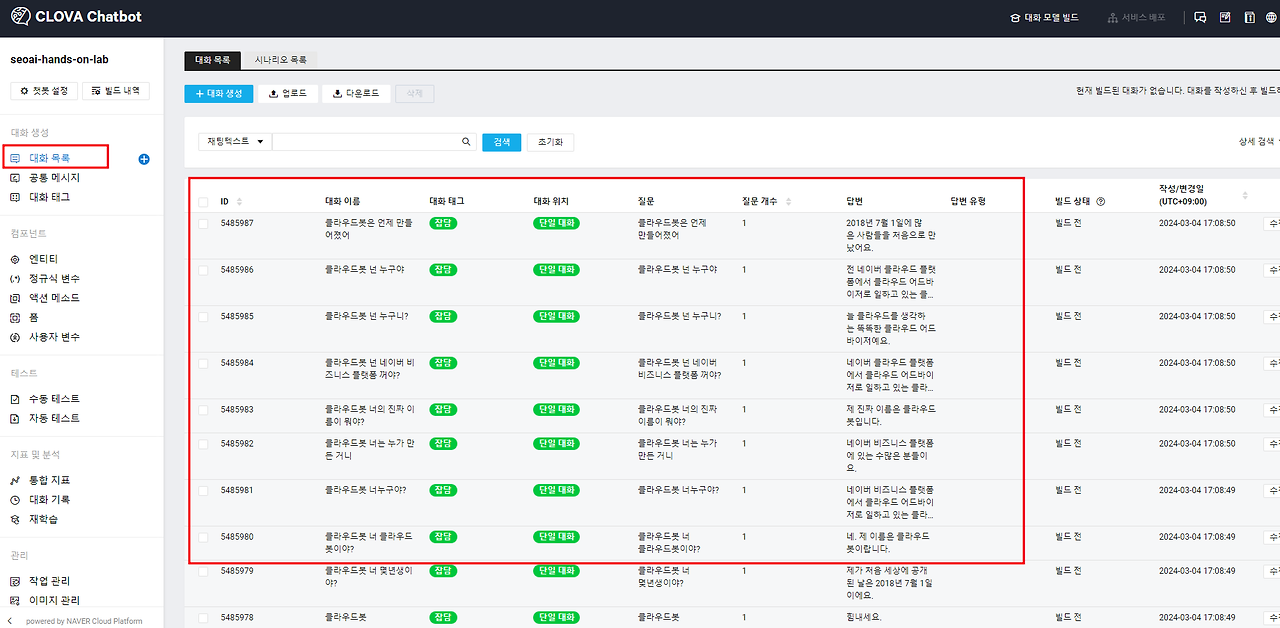
Task: Open 재학습 in the sidebar
Action: pos(43,519)
